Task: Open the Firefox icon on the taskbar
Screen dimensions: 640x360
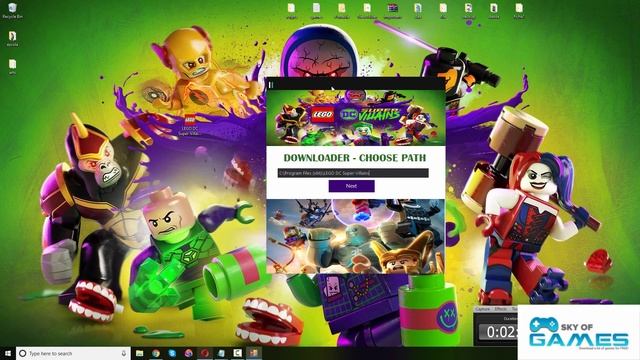Action: click(x=188, y=353)
